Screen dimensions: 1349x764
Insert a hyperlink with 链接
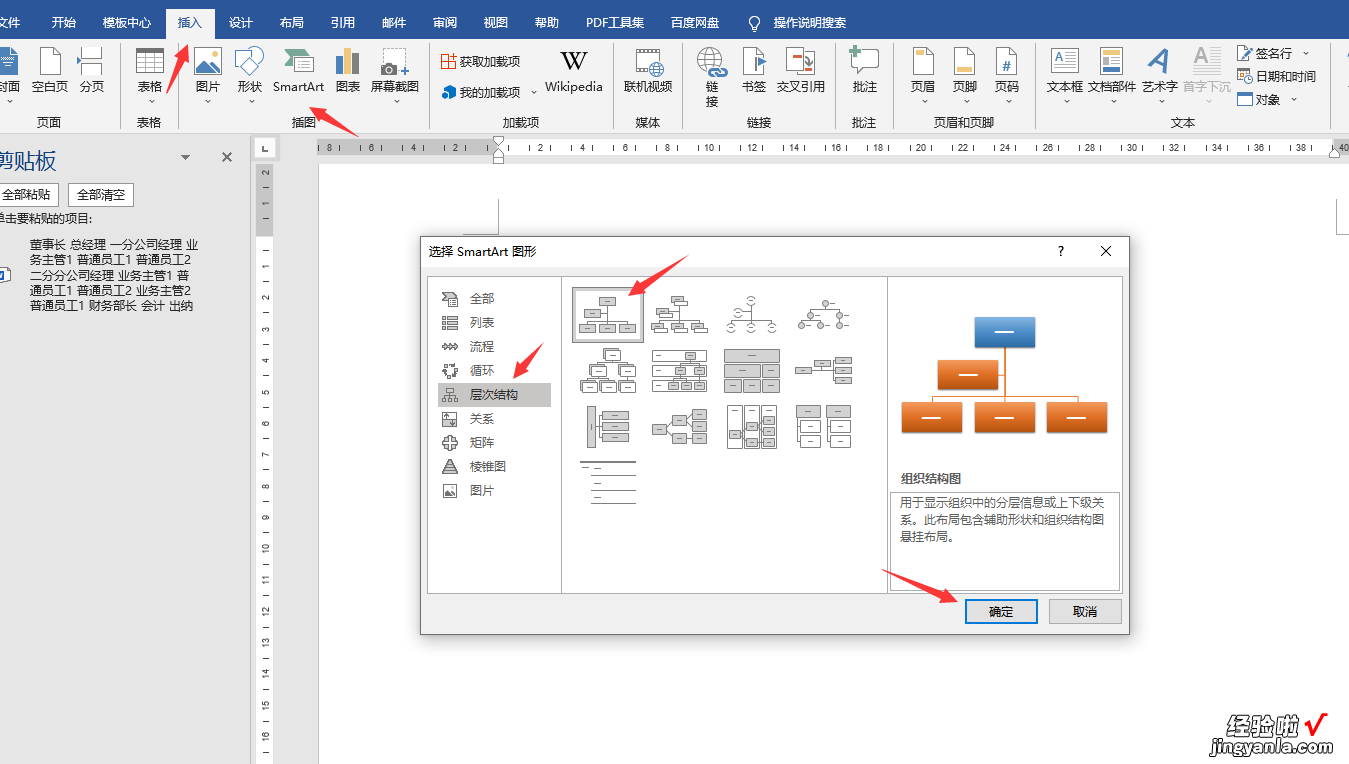[x=712, y=76]
